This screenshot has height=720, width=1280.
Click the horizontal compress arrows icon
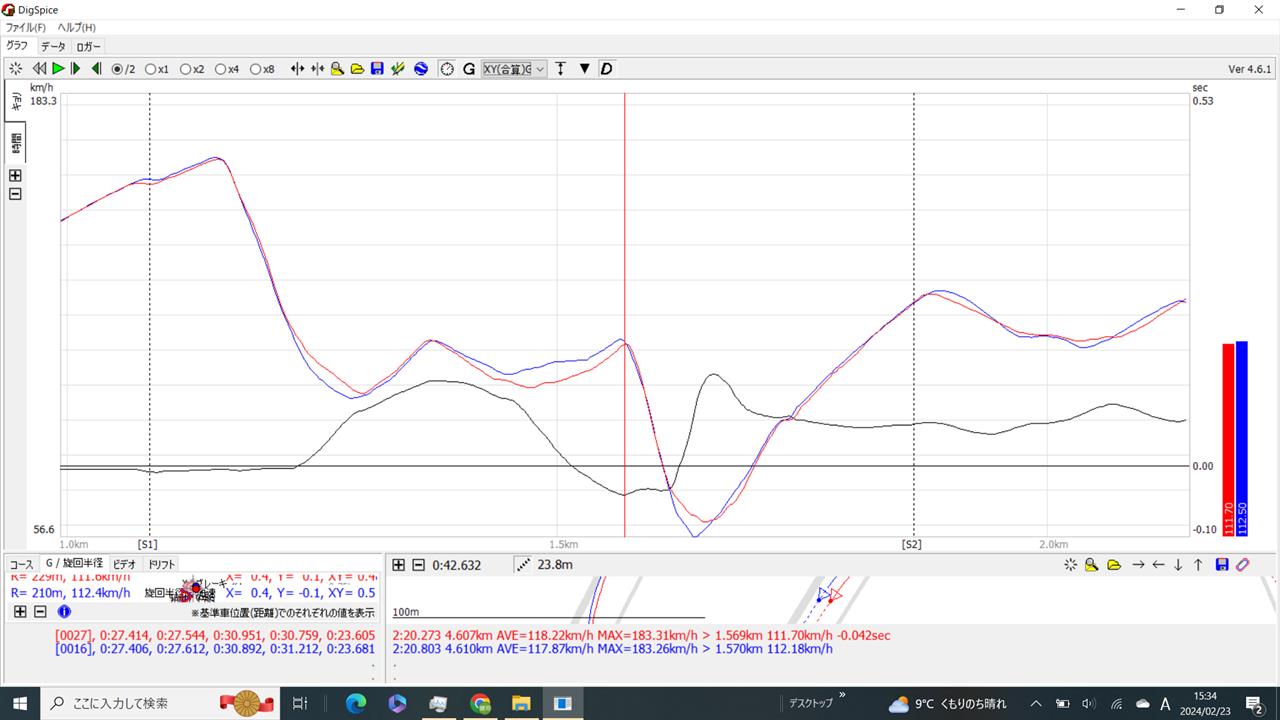317,69
